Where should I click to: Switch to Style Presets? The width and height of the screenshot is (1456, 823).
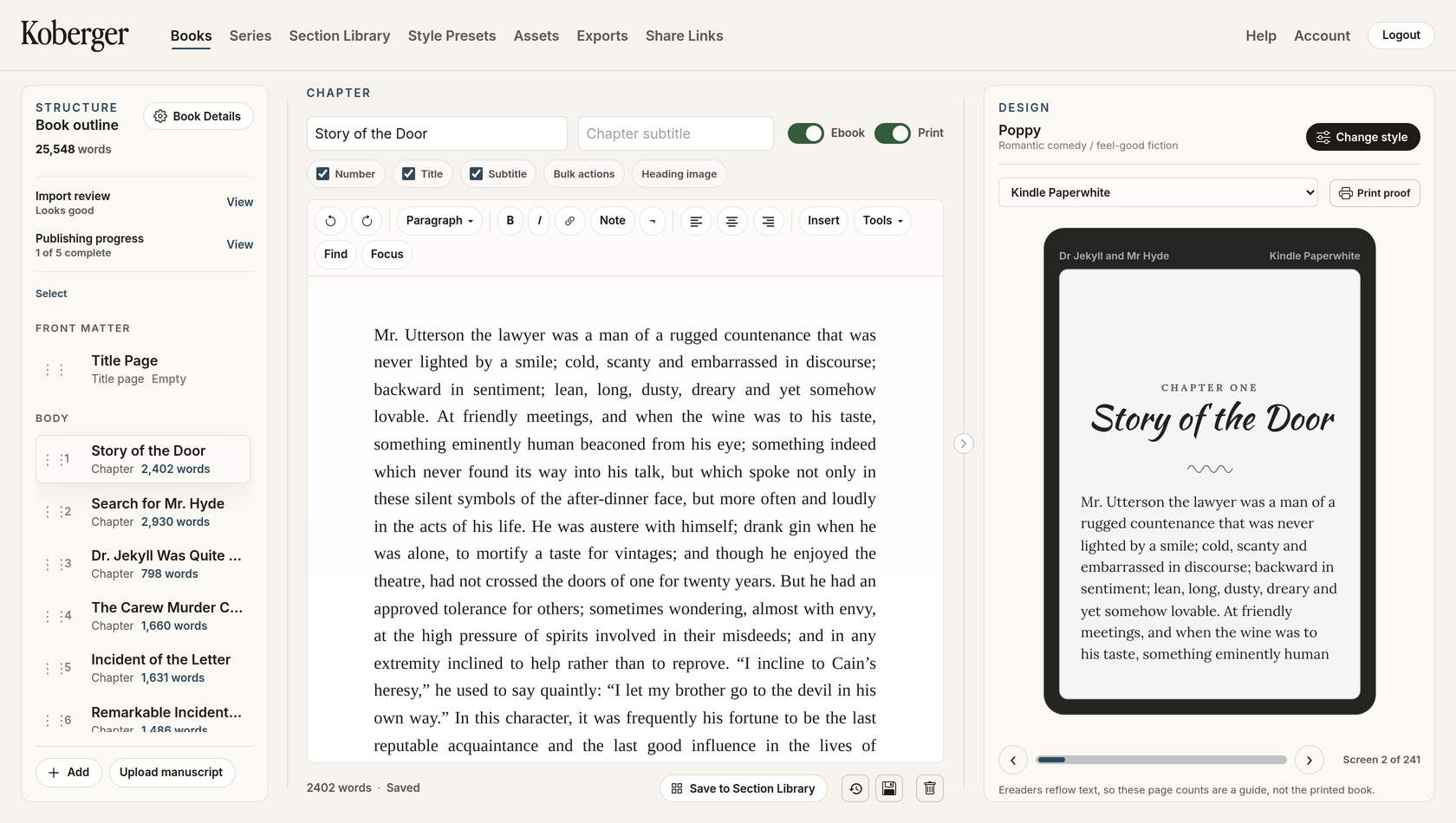(x=452, y=36)
